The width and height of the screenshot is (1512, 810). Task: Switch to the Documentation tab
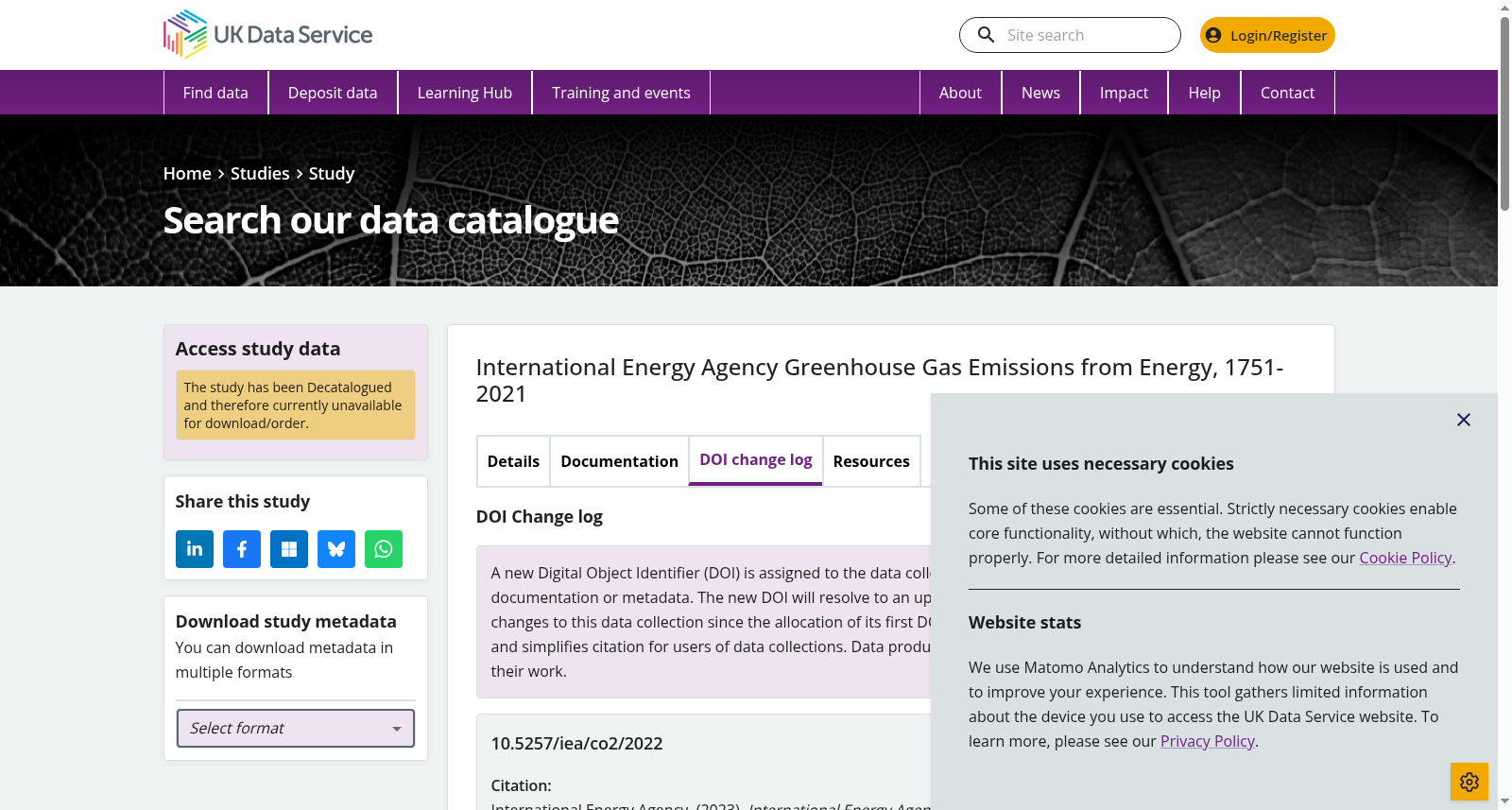[x=619, y=461]
